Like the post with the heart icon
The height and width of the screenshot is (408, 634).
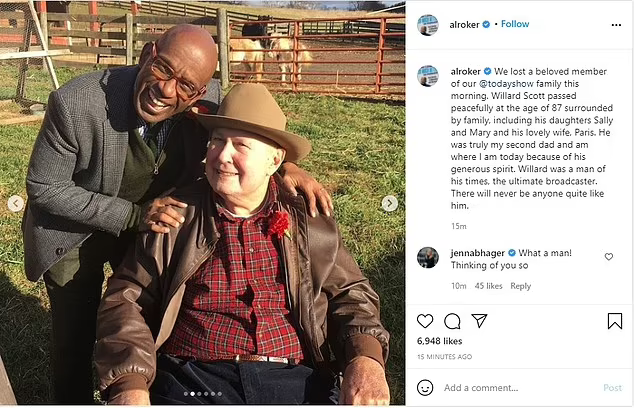tap(426, 321)
